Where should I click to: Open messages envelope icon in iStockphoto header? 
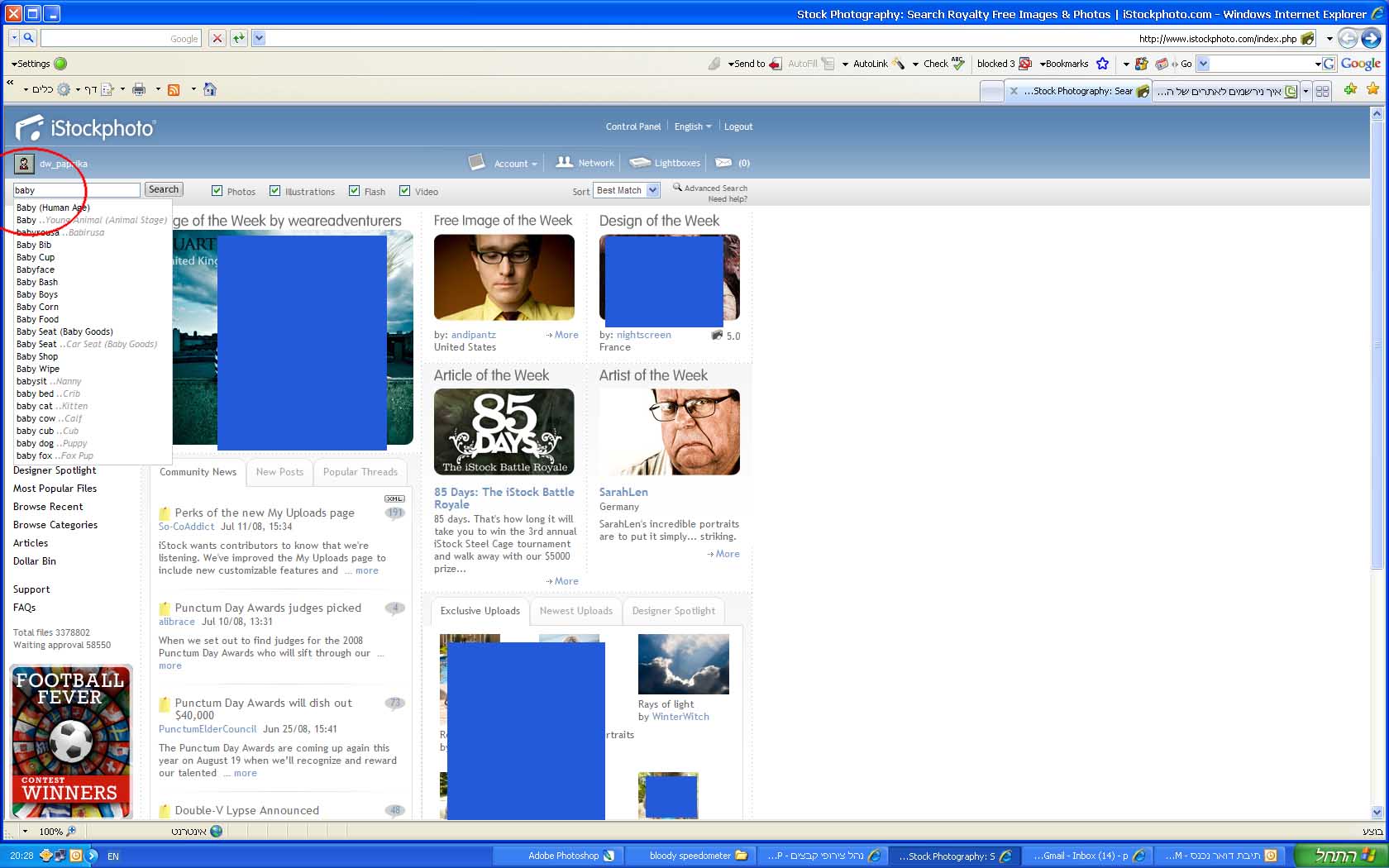723,163
